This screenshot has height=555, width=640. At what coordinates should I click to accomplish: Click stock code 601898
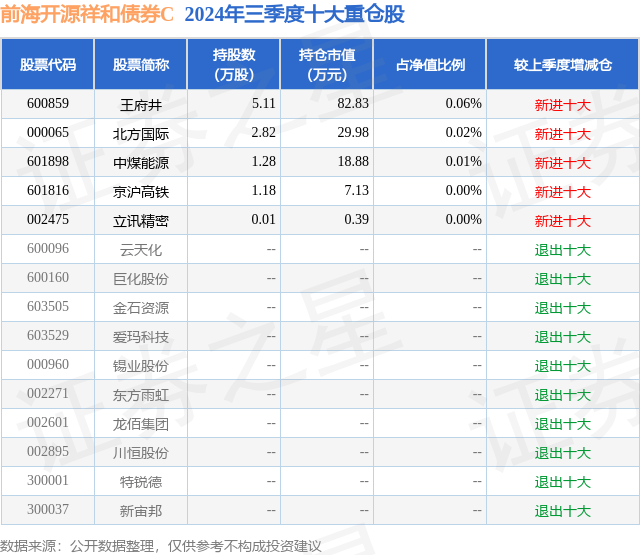48,162
